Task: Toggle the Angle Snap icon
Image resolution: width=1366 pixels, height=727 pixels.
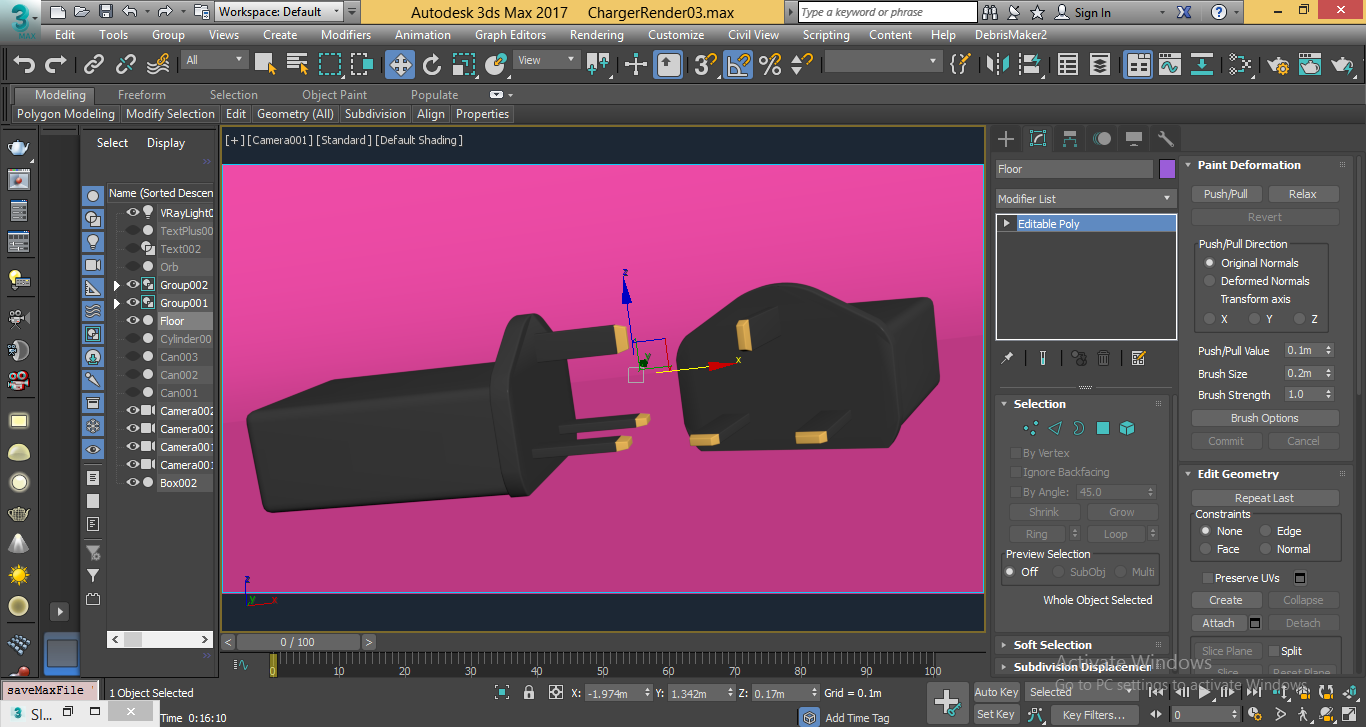Action: pos(738,65)
